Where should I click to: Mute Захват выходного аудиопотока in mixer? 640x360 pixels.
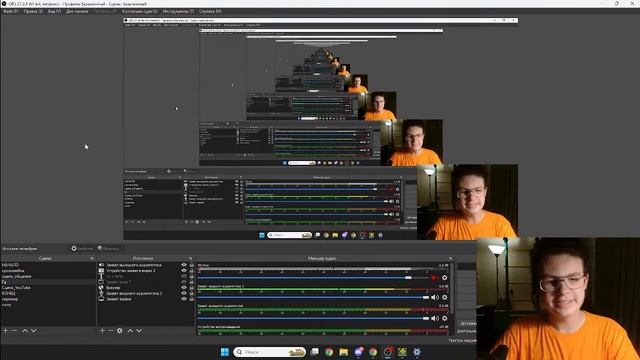435,318
